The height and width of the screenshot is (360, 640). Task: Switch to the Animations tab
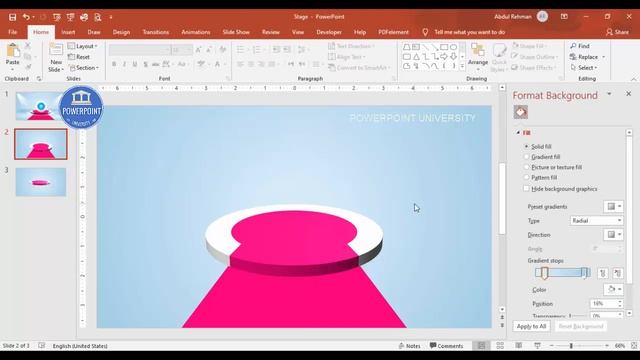196,32
